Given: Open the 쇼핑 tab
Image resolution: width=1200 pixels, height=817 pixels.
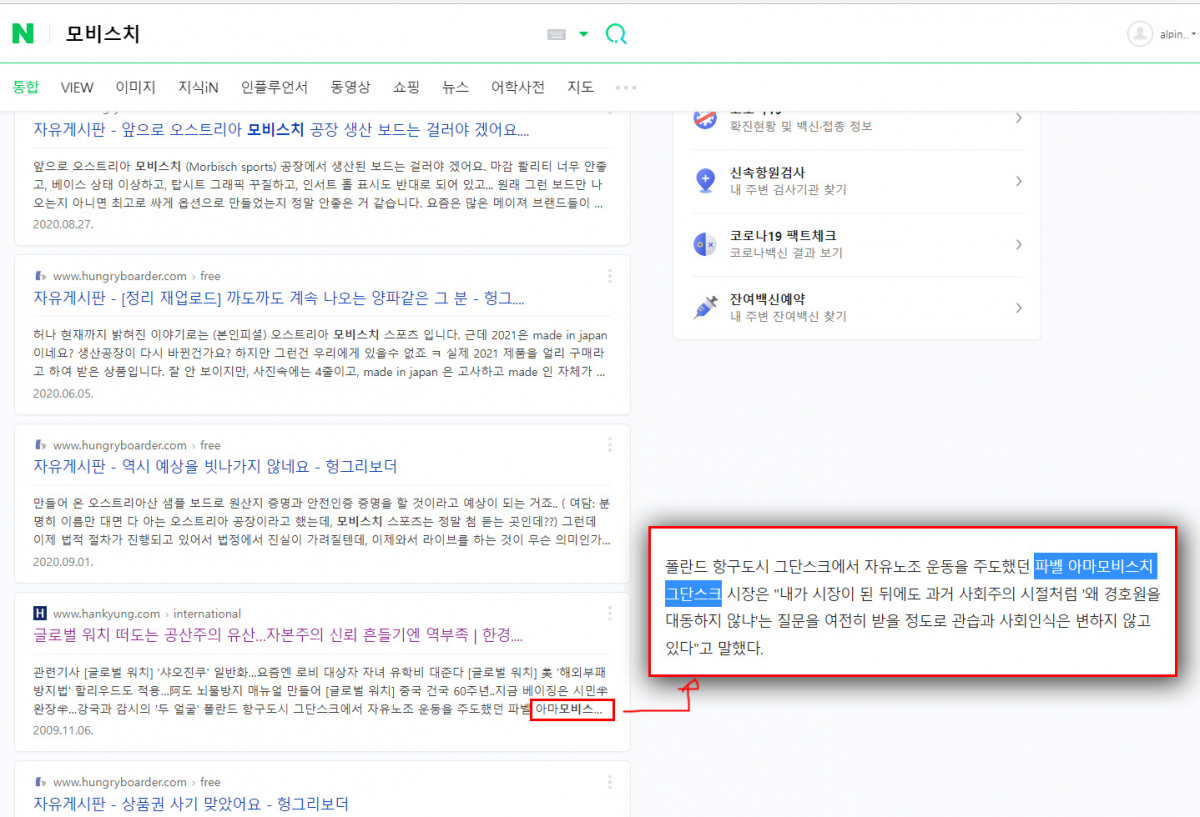Looking at the screenshot, I should (x=406, y=87).
